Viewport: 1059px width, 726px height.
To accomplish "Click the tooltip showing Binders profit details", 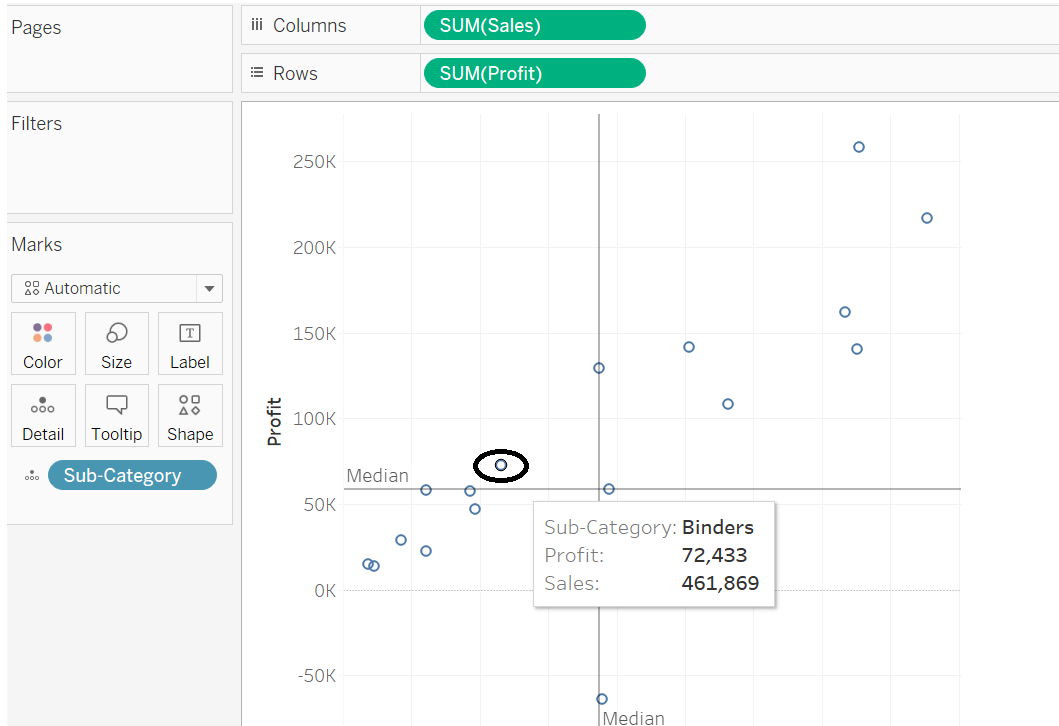I will click(x=654, y=555).
